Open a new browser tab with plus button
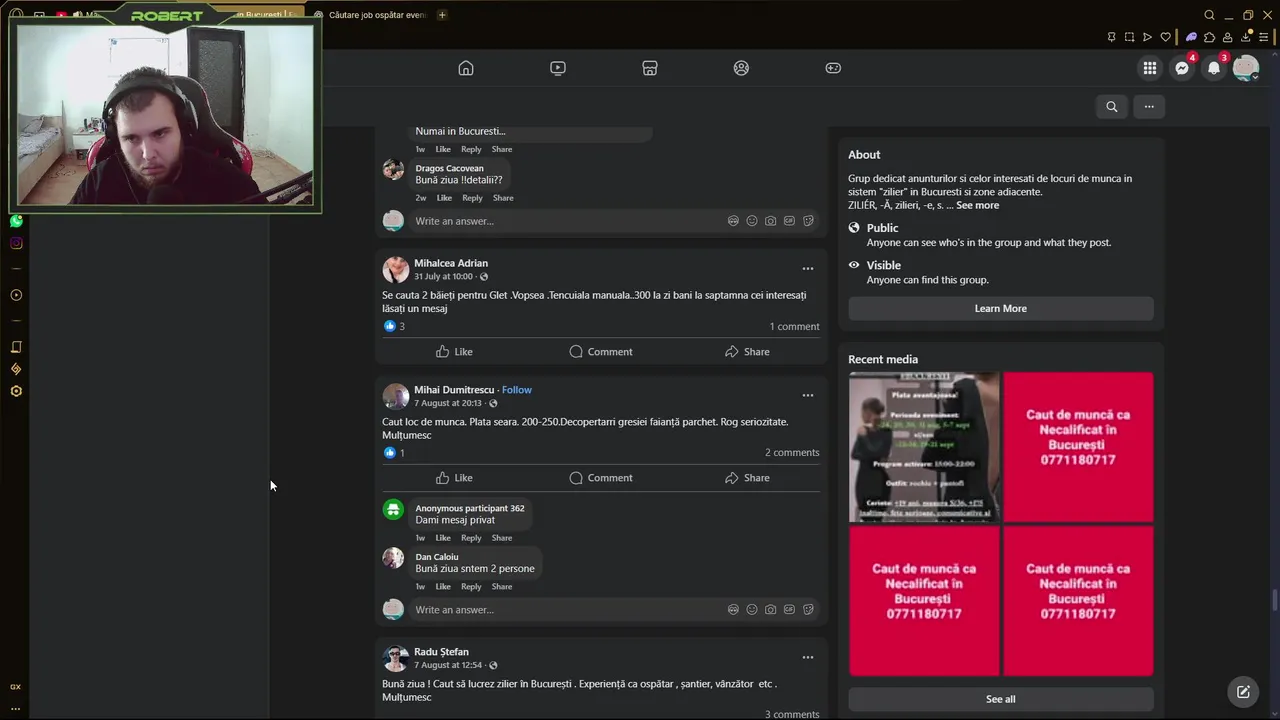 442,15
